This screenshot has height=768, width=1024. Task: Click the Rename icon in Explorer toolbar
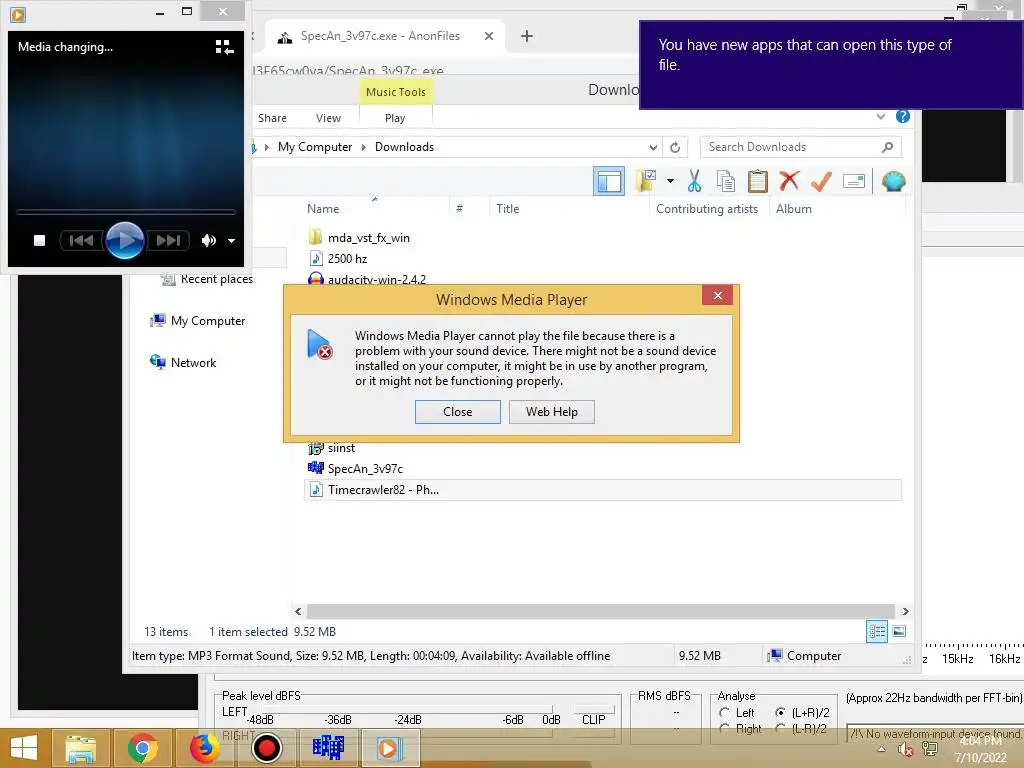[854, 181]
